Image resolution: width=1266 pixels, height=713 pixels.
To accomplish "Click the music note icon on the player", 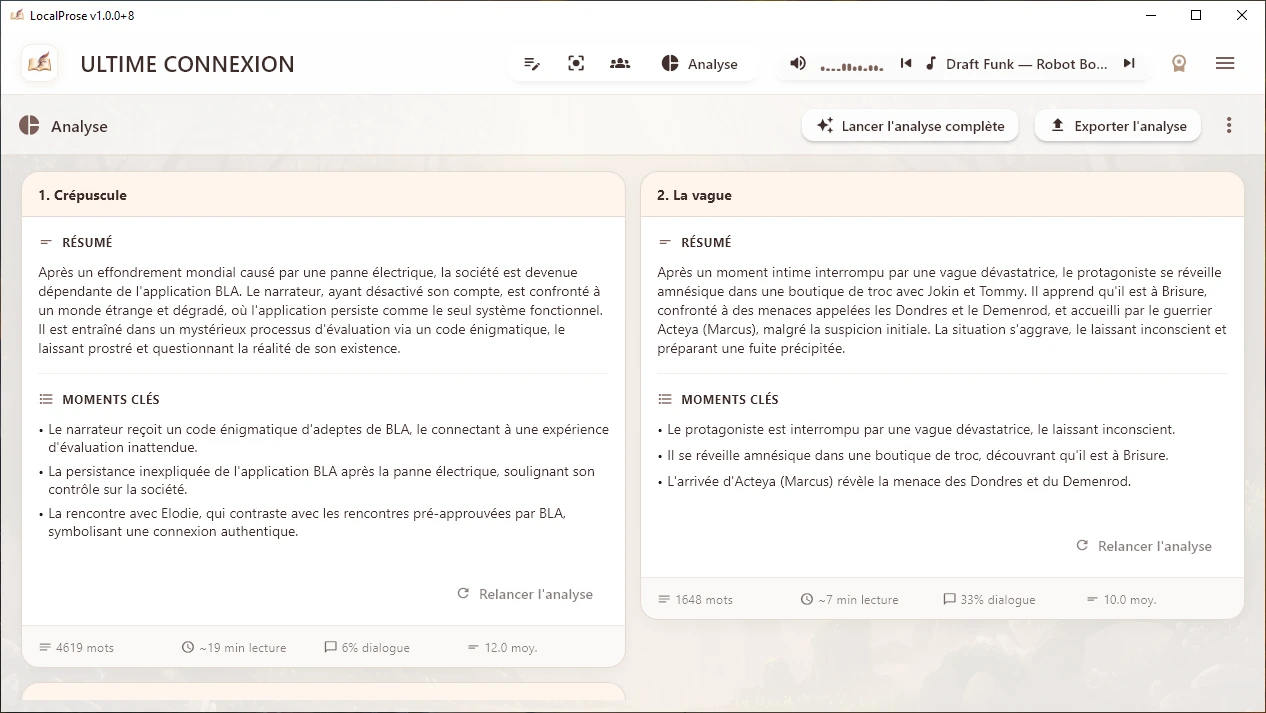I will [x=931, y=63].
